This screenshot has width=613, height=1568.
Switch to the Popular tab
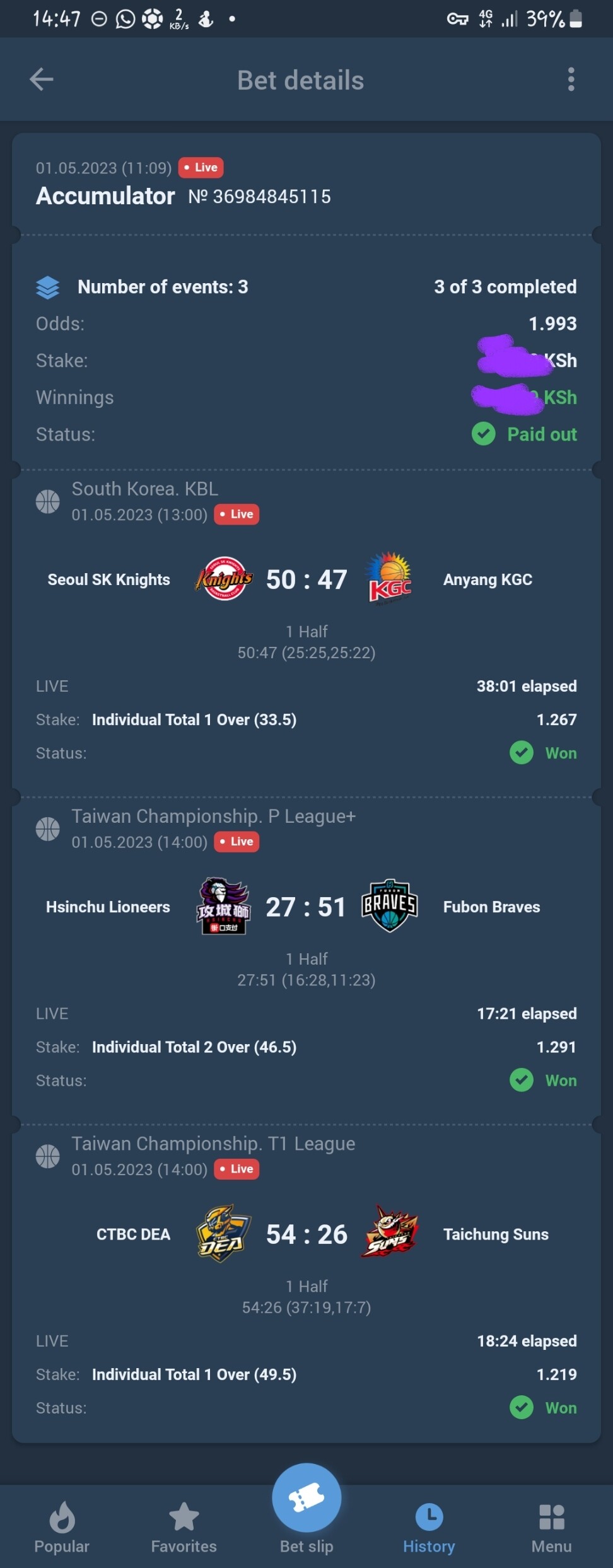click(62, 1528)
